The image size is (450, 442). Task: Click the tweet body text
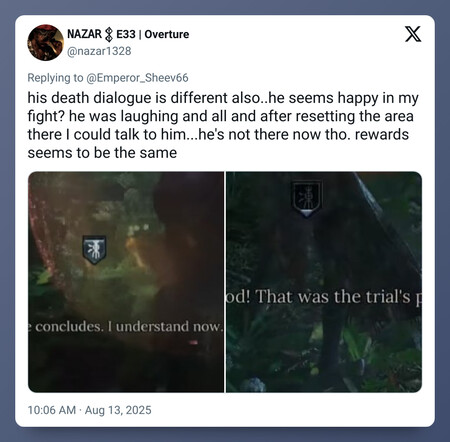pyautogui.click(x=223, y=125)
